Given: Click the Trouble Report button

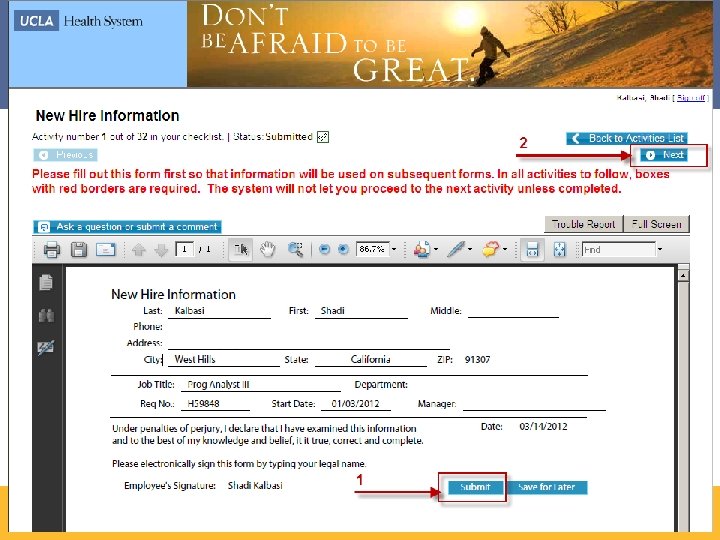Looking at the screenshot, I should coord(584,224).
